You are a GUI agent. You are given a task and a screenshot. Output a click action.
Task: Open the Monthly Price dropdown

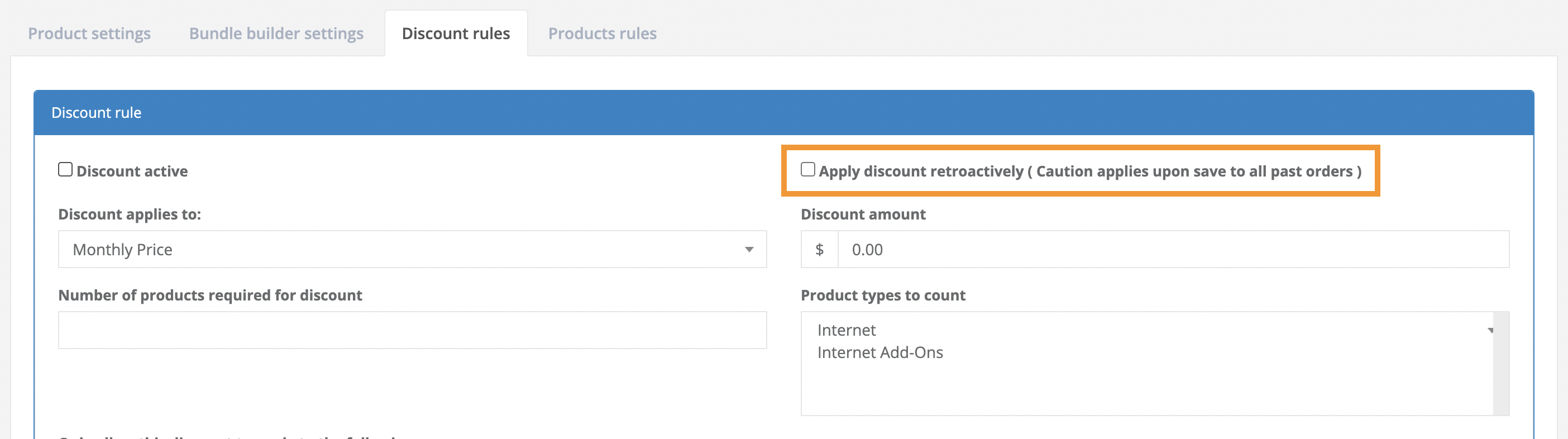click(412, 250)
